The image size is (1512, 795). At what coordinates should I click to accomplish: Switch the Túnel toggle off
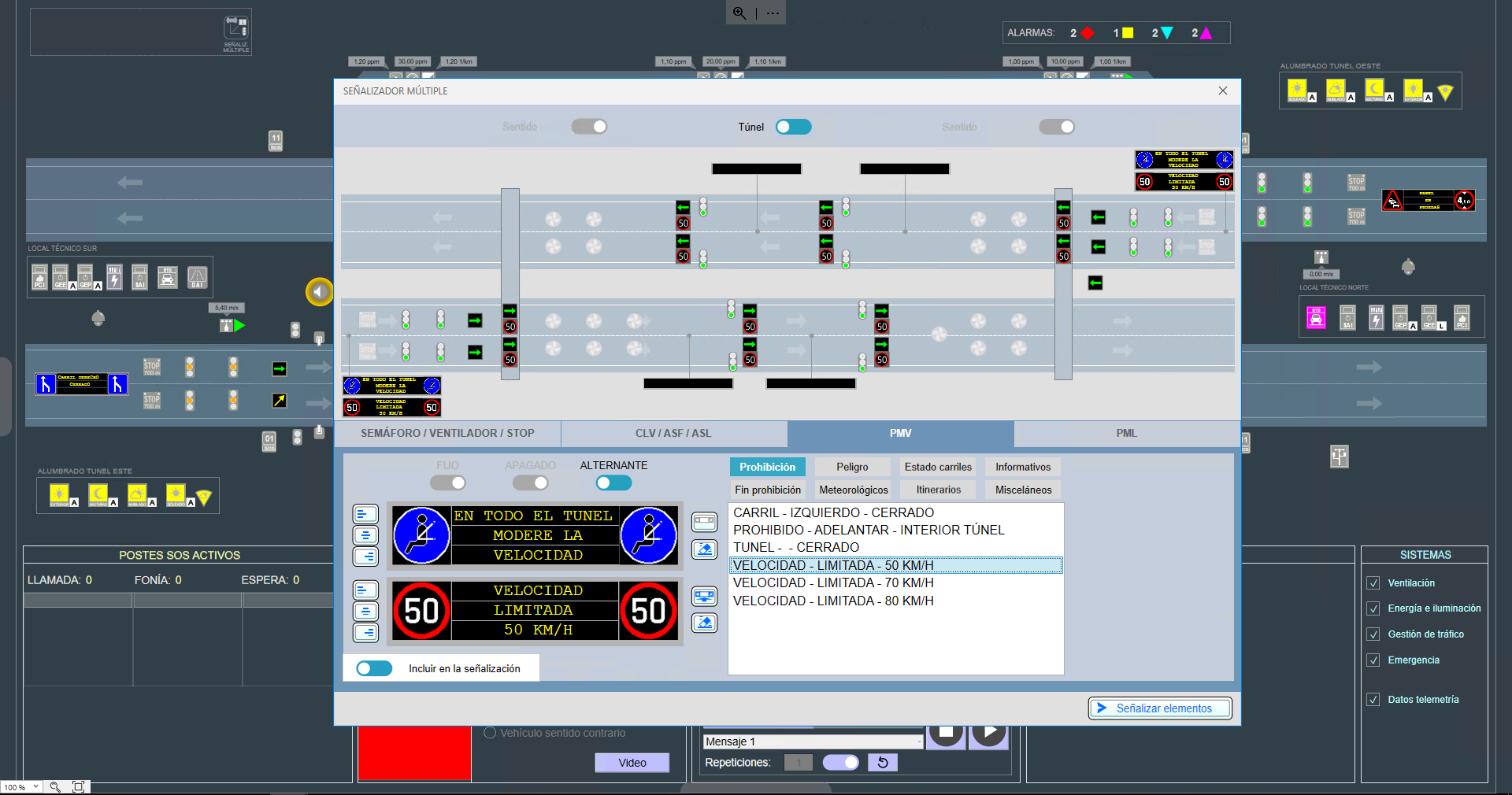coord(793,126)
